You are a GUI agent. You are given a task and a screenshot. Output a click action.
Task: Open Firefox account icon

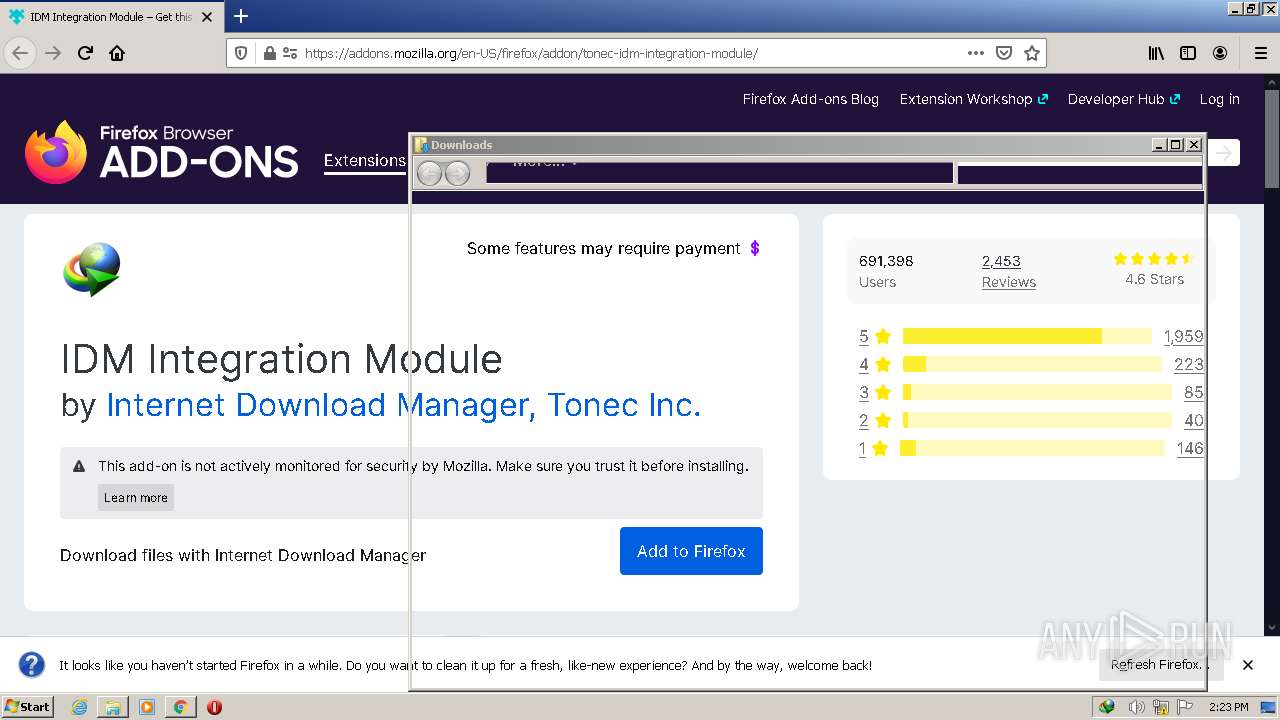[1220, 53]
